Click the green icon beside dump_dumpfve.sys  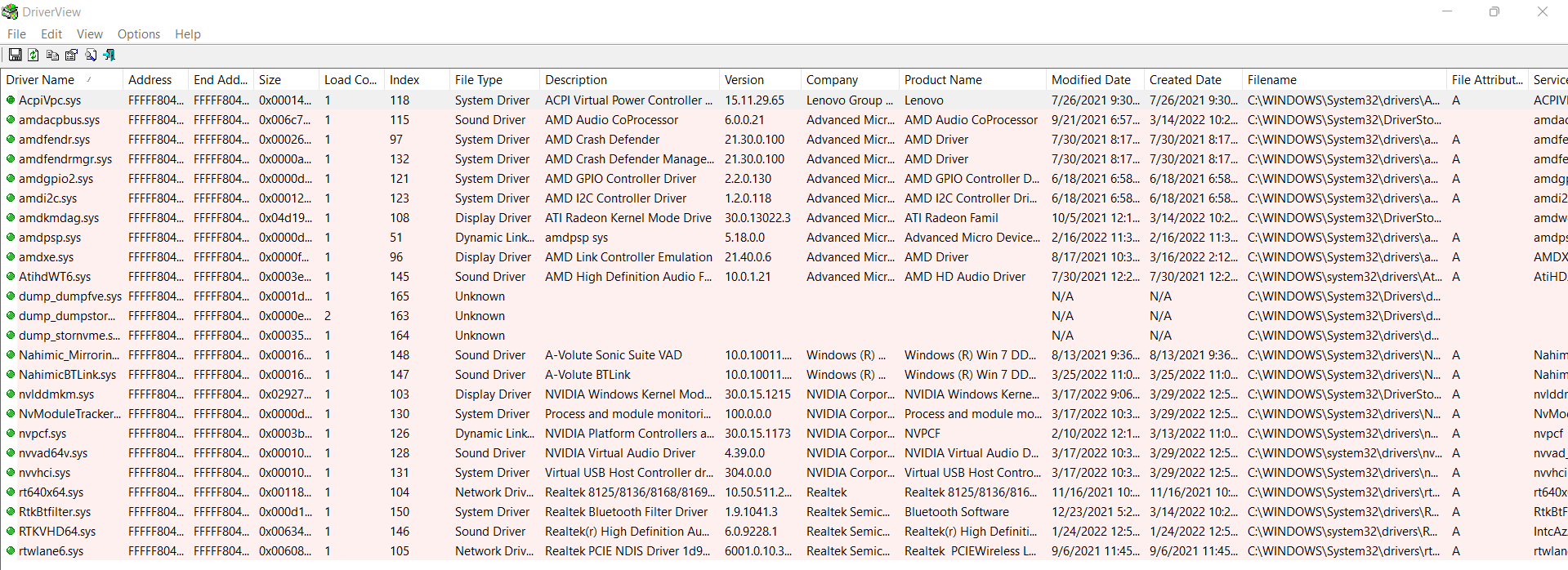[x=11, y=296]
